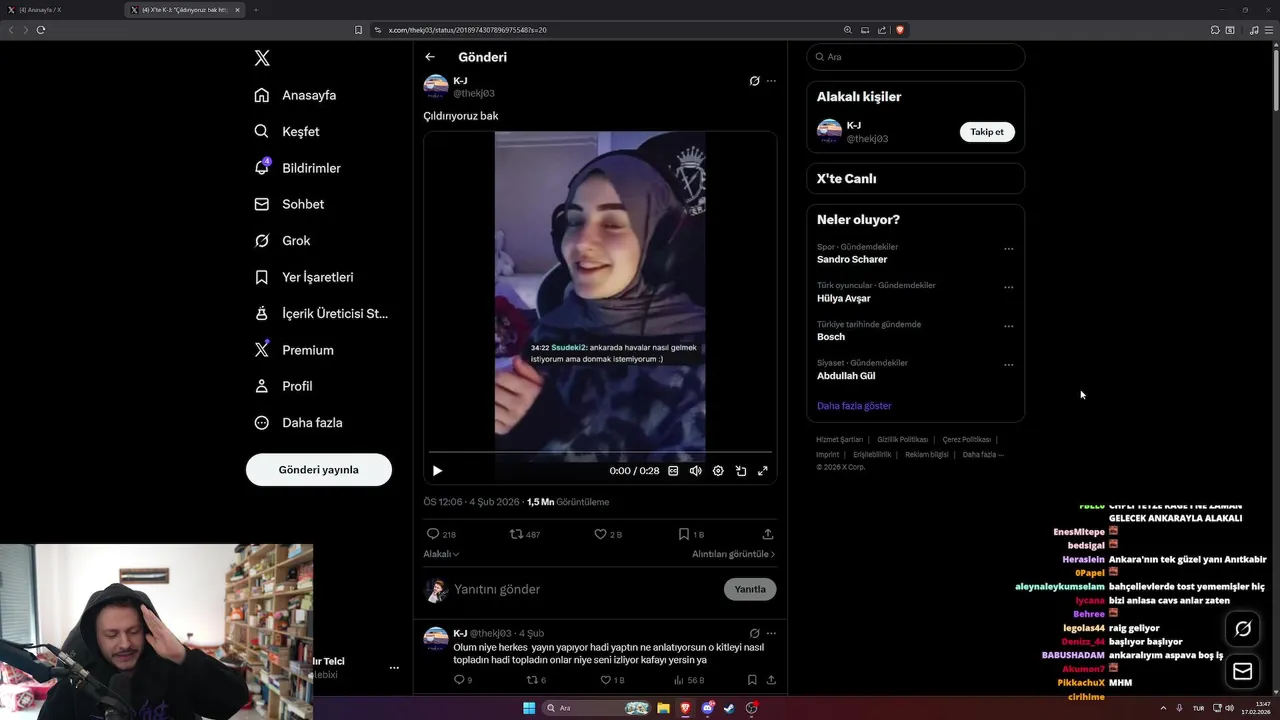The height and width of the screenshot is (720, 1280).
Task: Open Sohbet messages in sidebar
Action: (289, 204)
